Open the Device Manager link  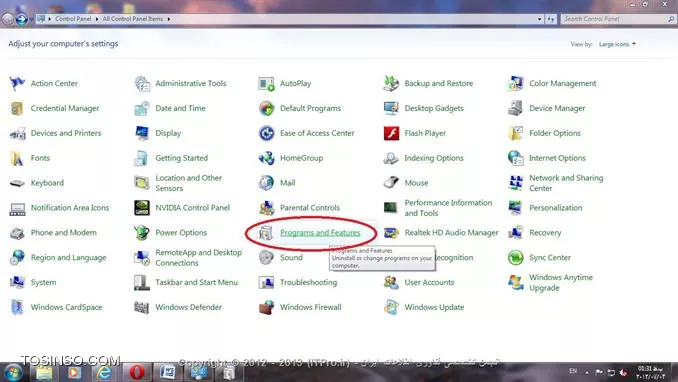tap(557, 108)
